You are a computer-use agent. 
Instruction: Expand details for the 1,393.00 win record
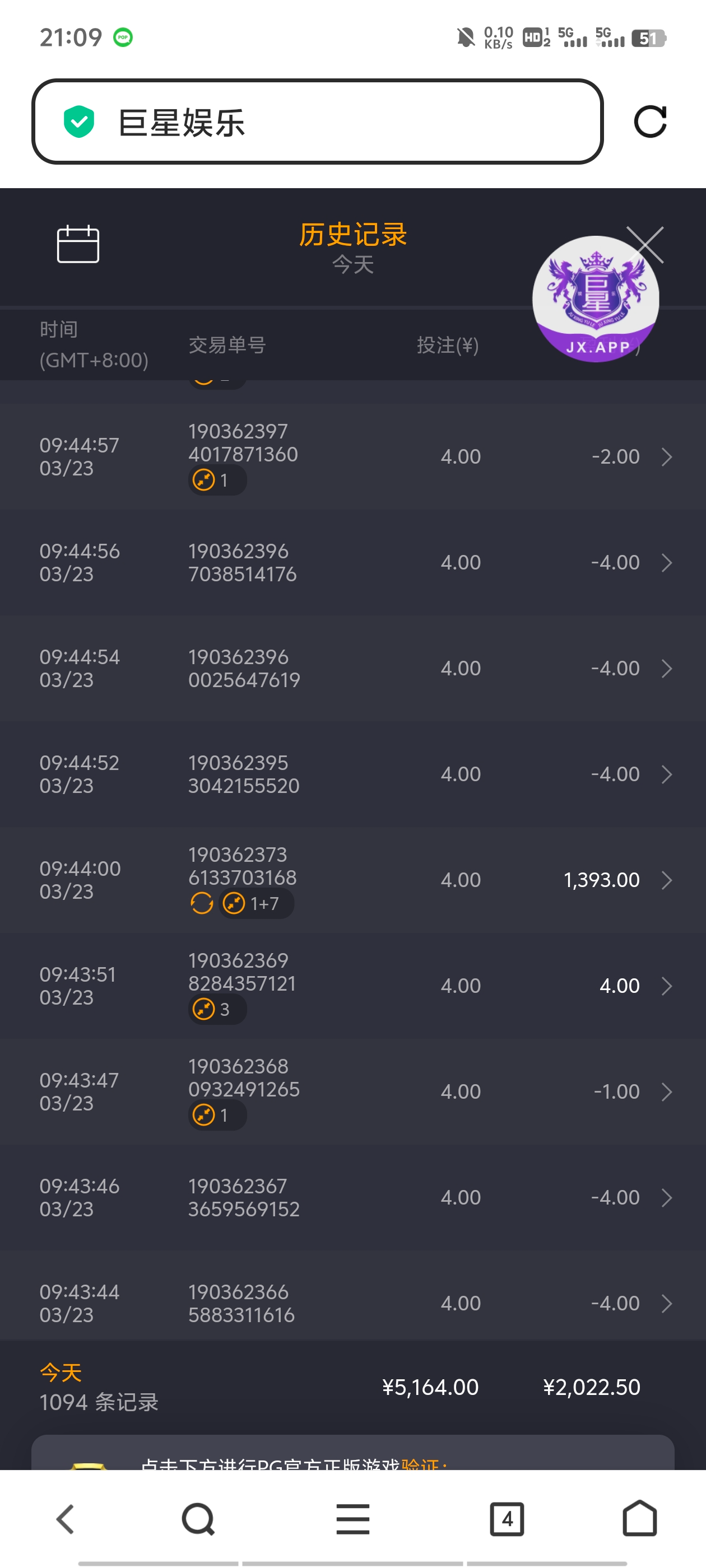click(x=666, y=880)
